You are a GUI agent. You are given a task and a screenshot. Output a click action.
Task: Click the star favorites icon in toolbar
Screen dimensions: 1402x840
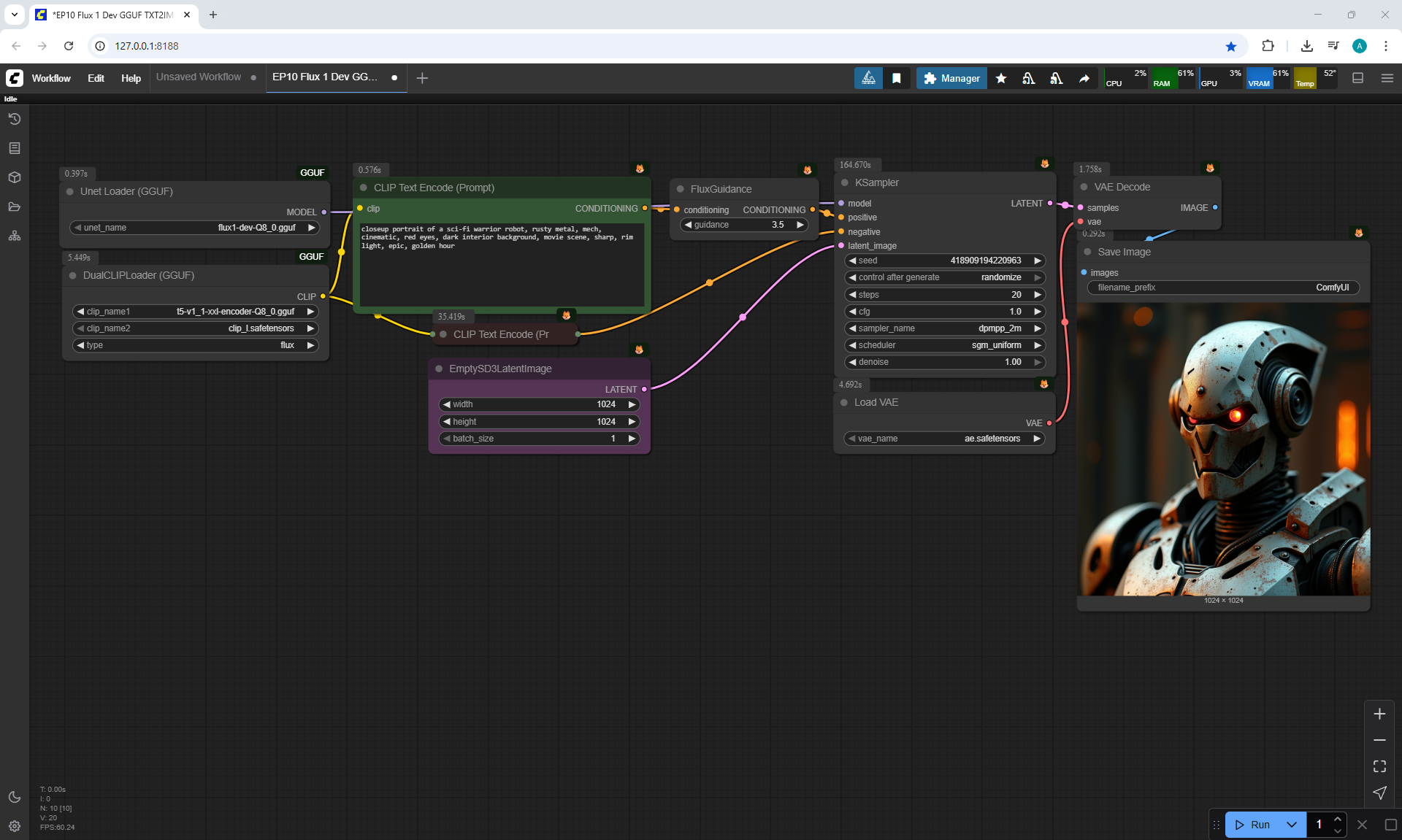point(1001,78)
